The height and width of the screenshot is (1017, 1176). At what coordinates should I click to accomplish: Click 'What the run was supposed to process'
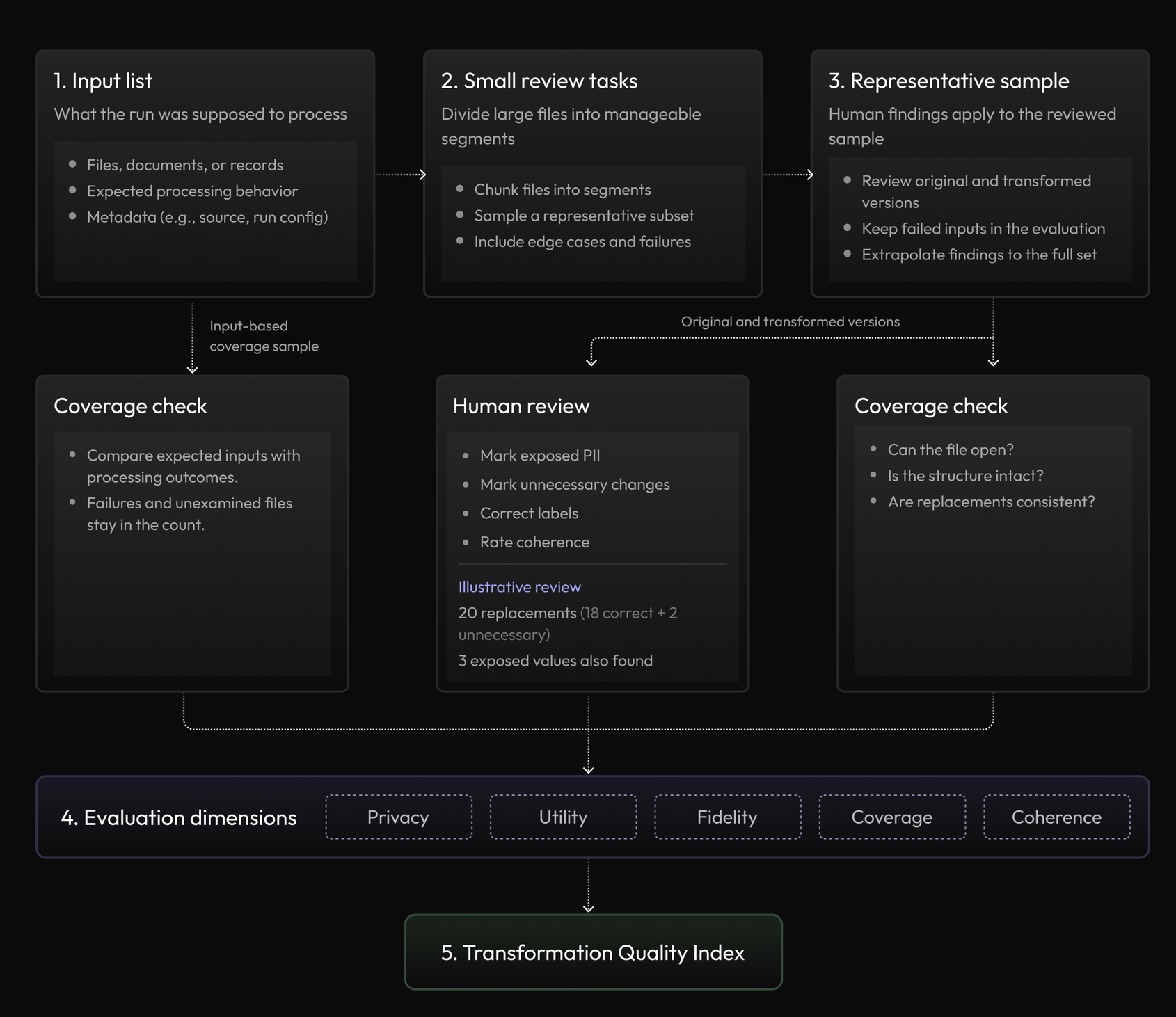coord(200,114)
